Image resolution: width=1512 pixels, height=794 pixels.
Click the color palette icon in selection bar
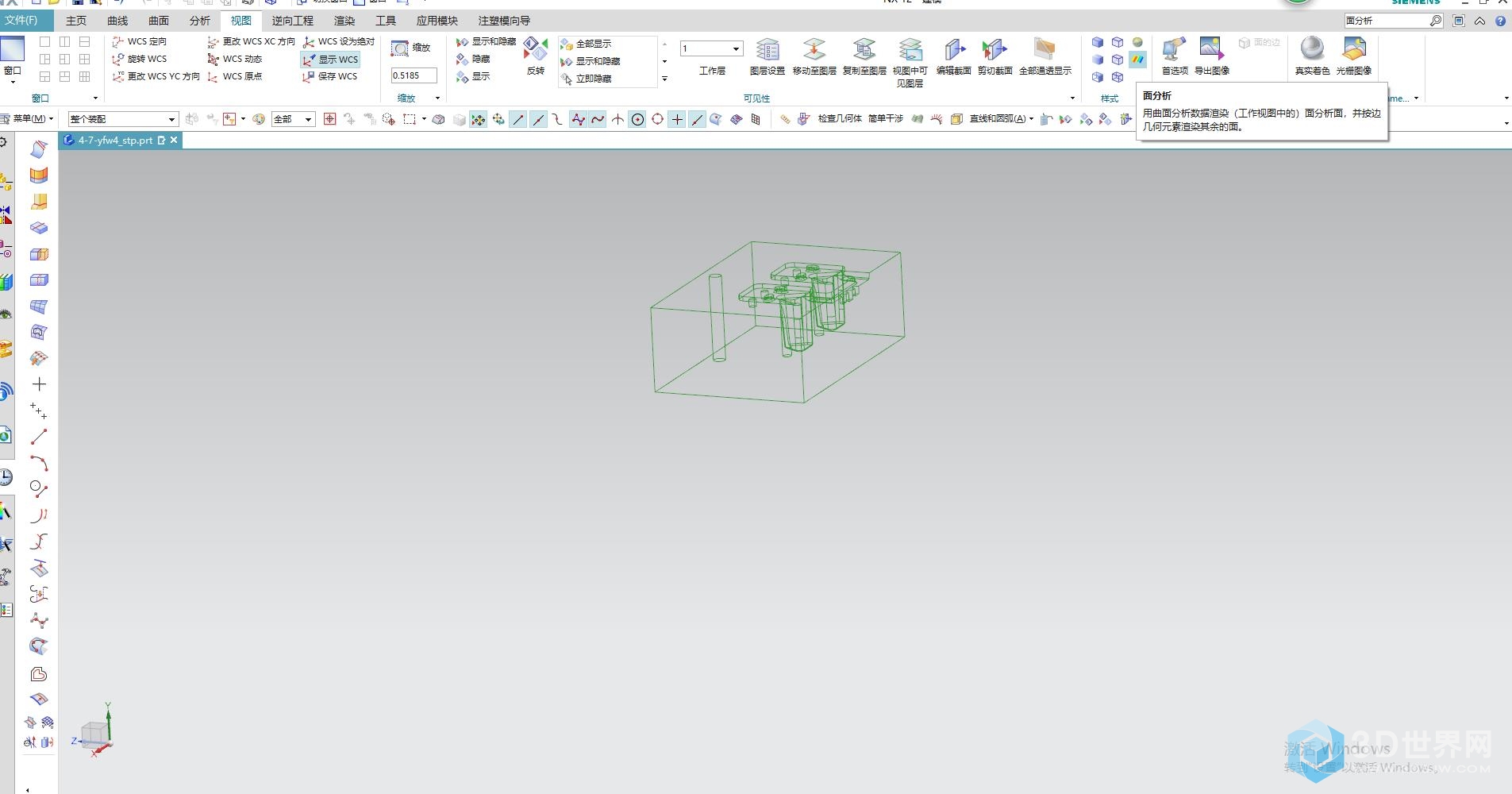tap(259, 119)
